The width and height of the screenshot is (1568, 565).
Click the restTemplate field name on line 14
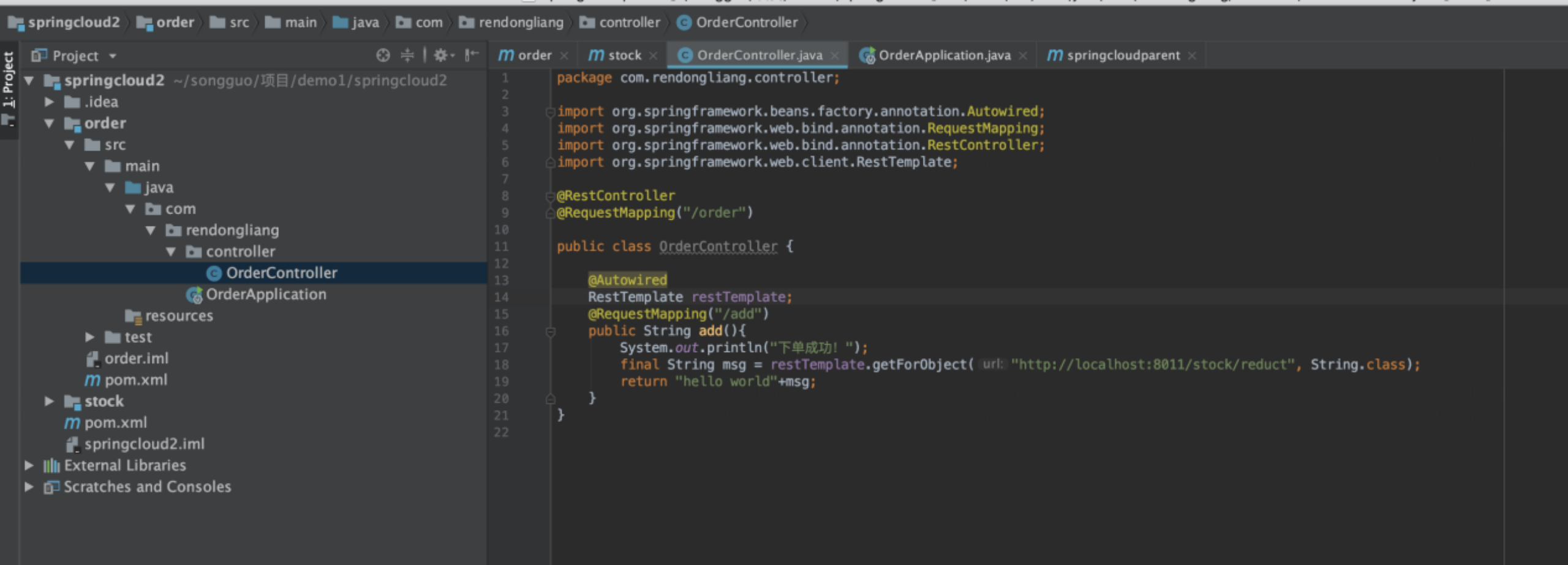(x=739, y=297)
